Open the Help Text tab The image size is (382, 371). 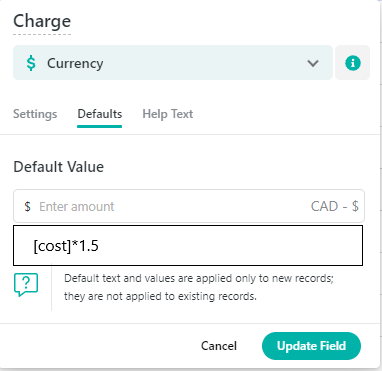pyautogui.click(x=168, y=114)
